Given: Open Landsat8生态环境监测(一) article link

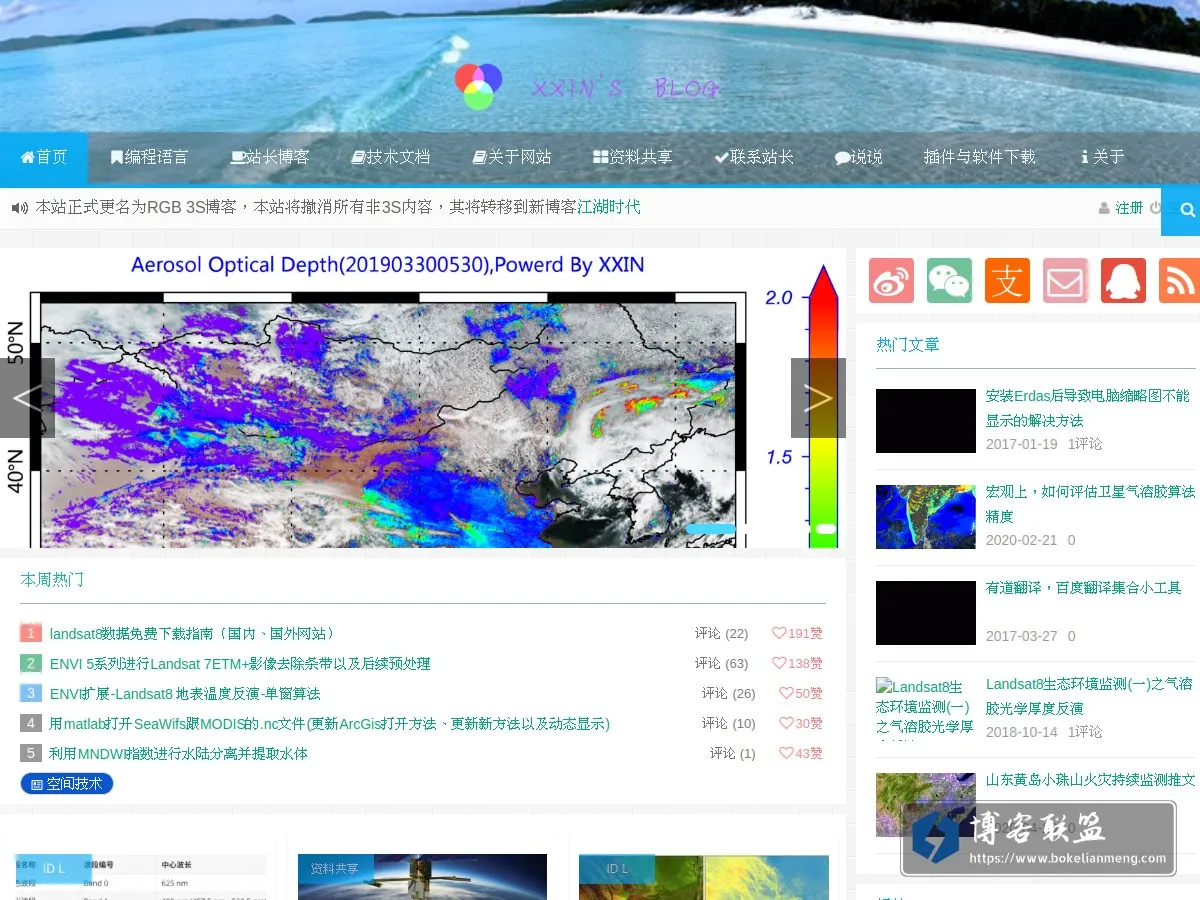Looking at the screenshot, I should pos(1089,696).
